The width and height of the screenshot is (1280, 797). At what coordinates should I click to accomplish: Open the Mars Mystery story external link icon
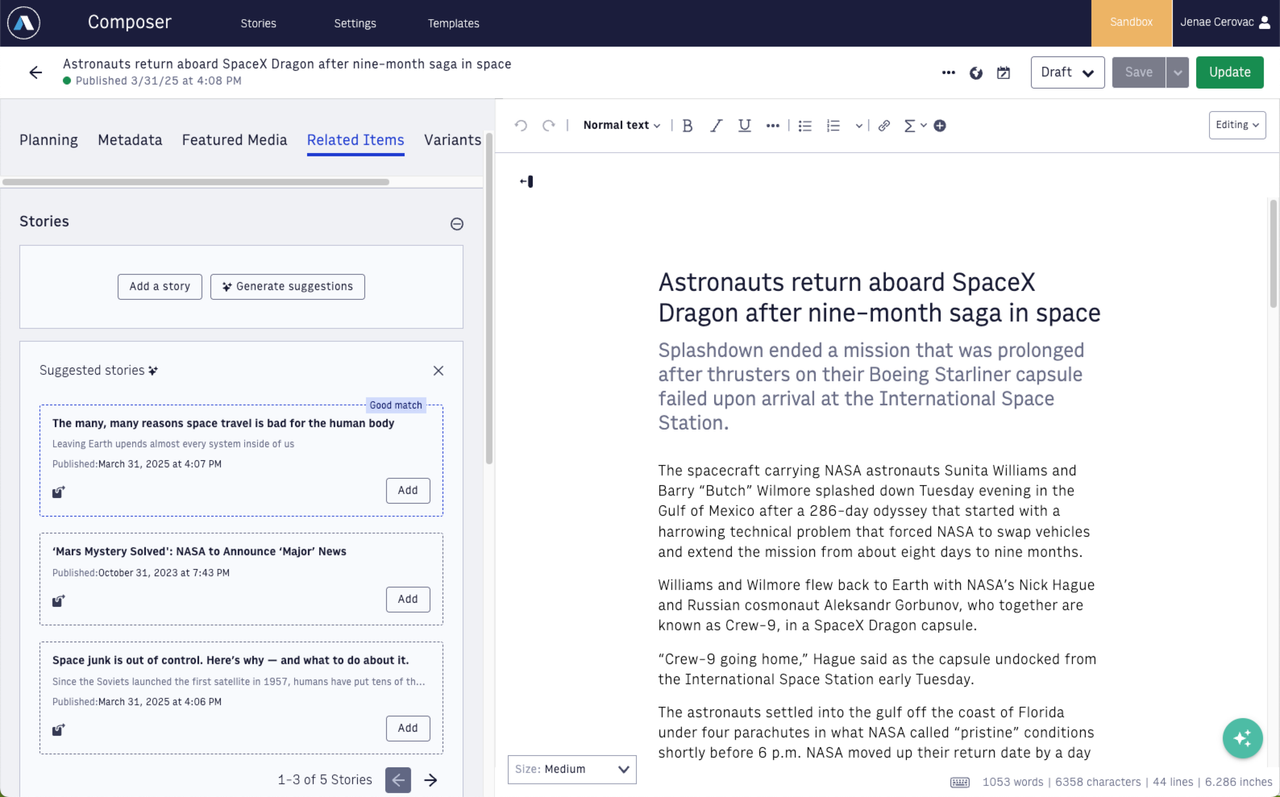point(58,601)
